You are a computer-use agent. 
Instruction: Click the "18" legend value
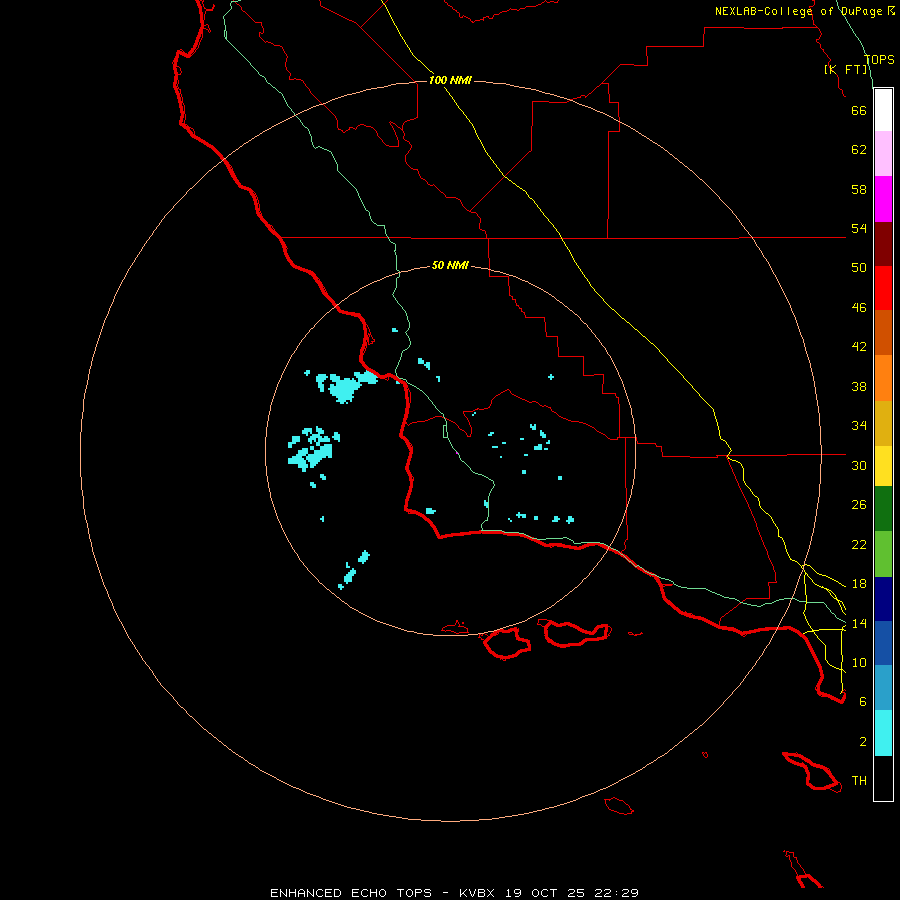pyautogui.click(x=859, y=584)
